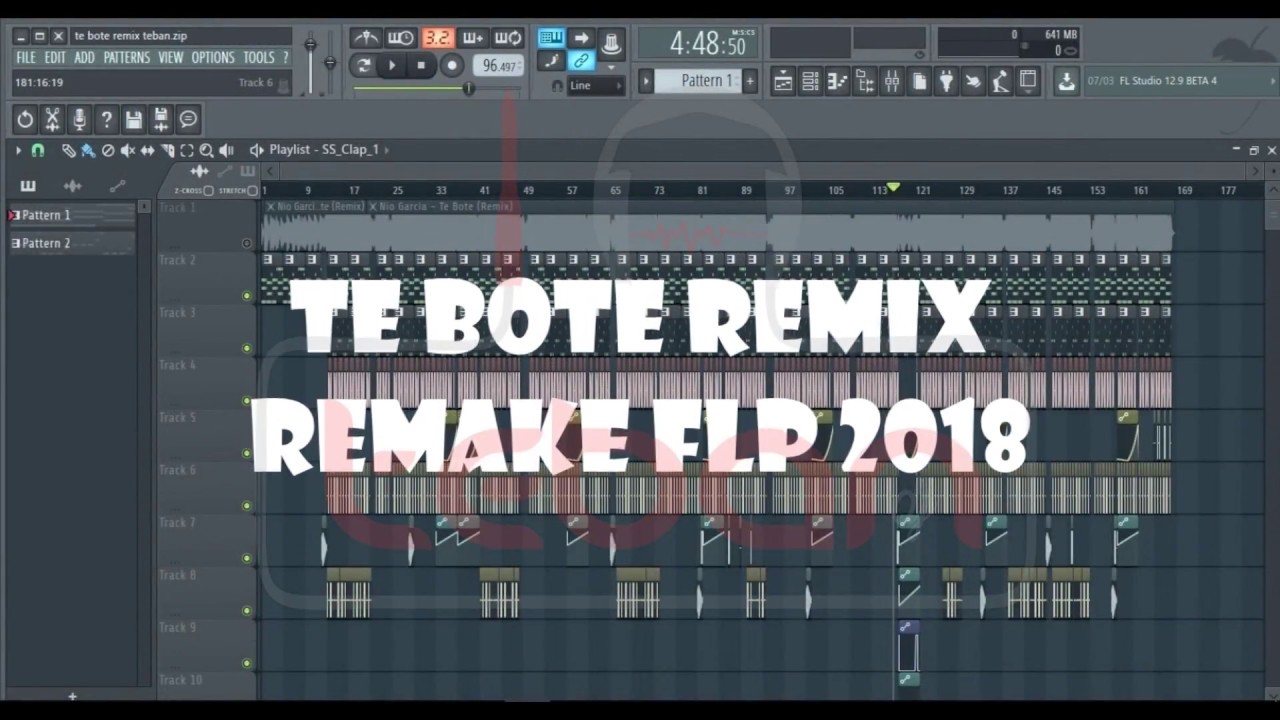Click the microphone one-click recording icon
Image resolution: width=1280 pixels, height=720 pixels.
[x=79, y=119]
